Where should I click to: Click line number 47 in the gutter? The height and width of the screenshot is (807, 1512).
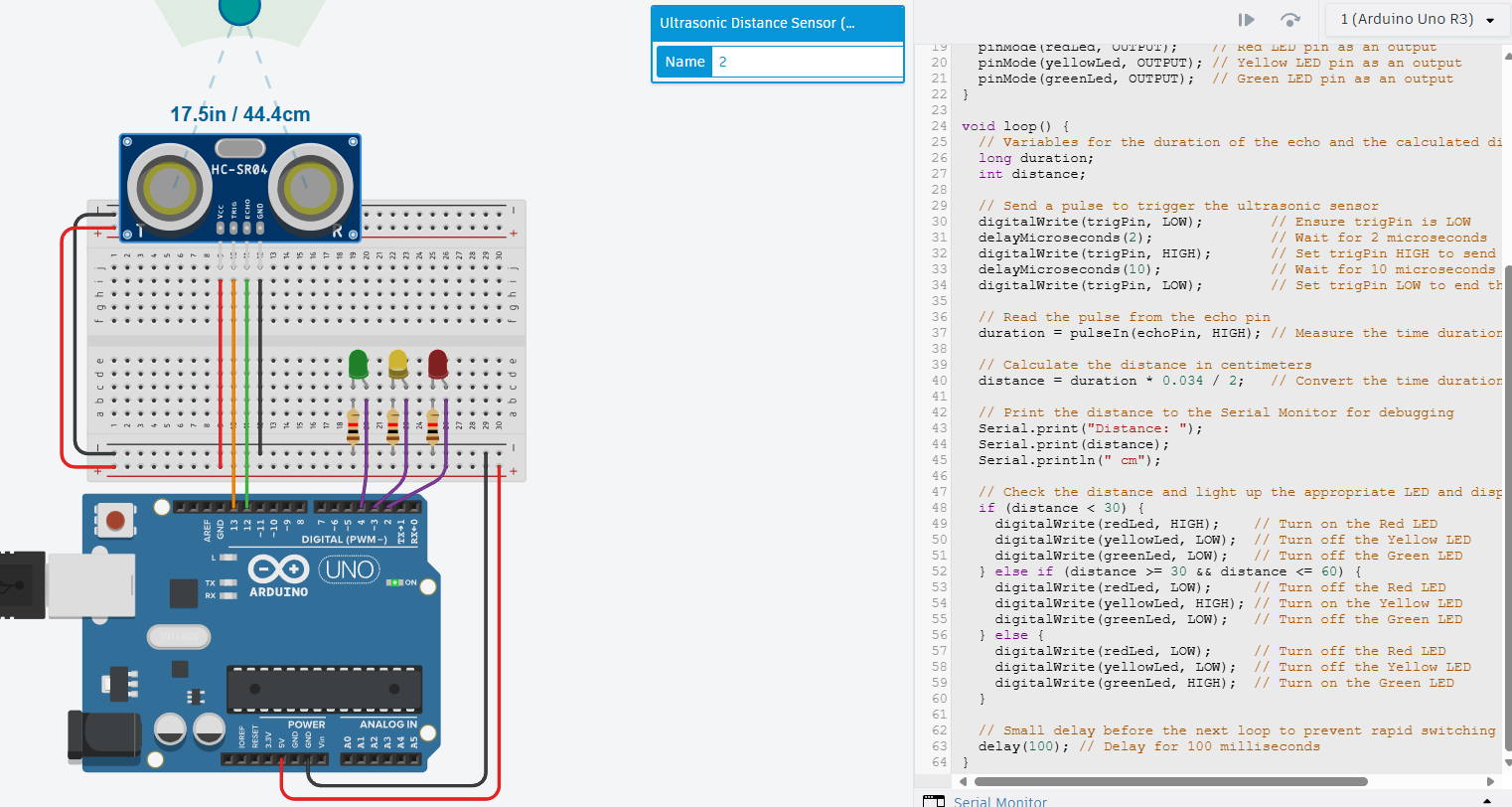click(x=939, y=492)
